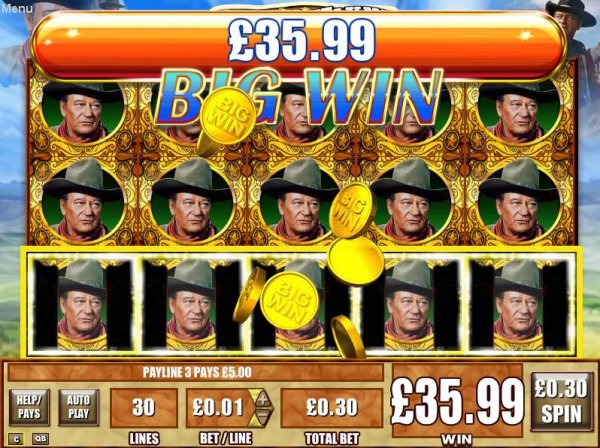Increase bet per line with plus arrow

(262, 399)
